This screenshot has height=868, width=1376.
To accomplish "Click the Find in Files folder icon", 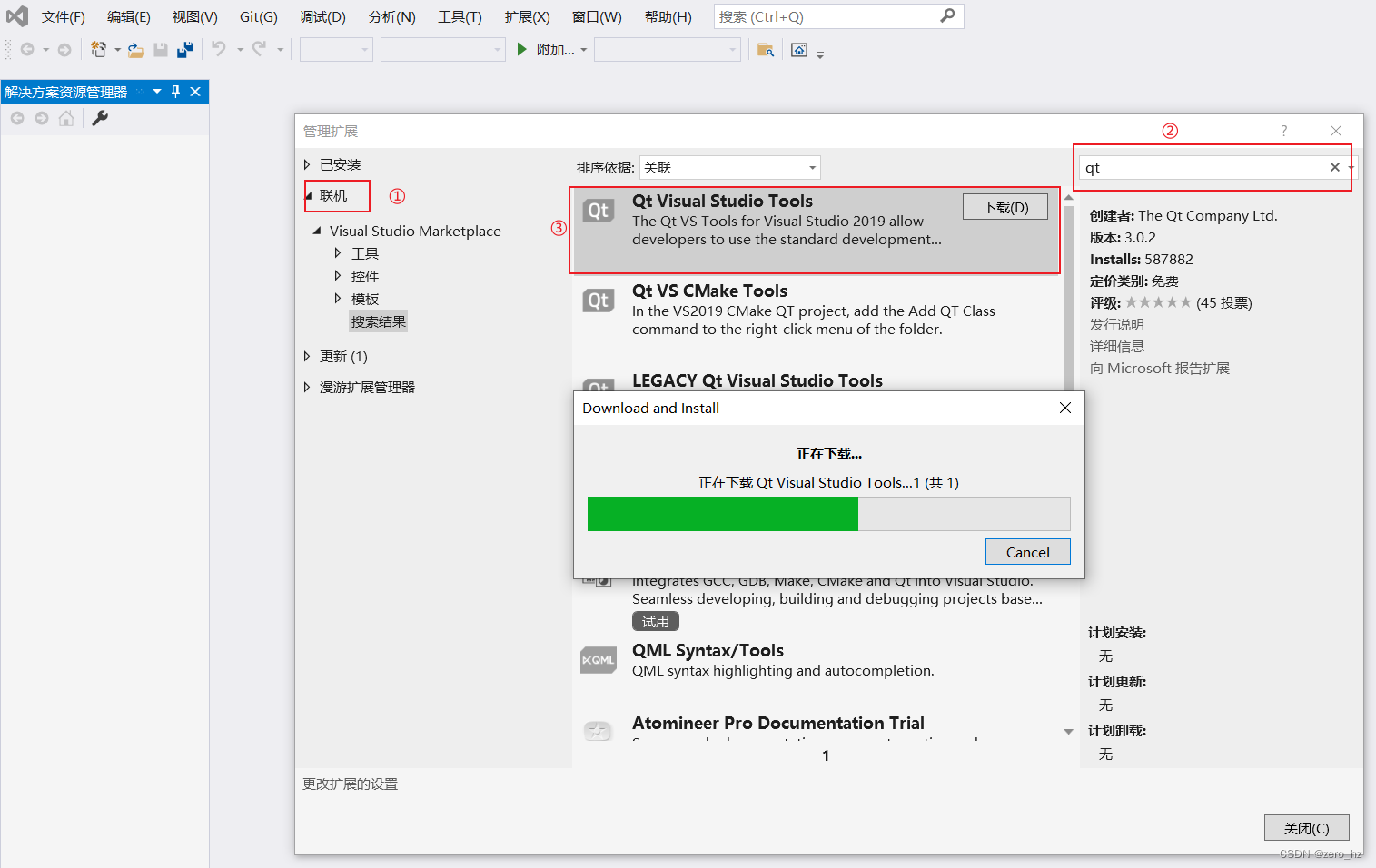I will (x=766, y=50).
